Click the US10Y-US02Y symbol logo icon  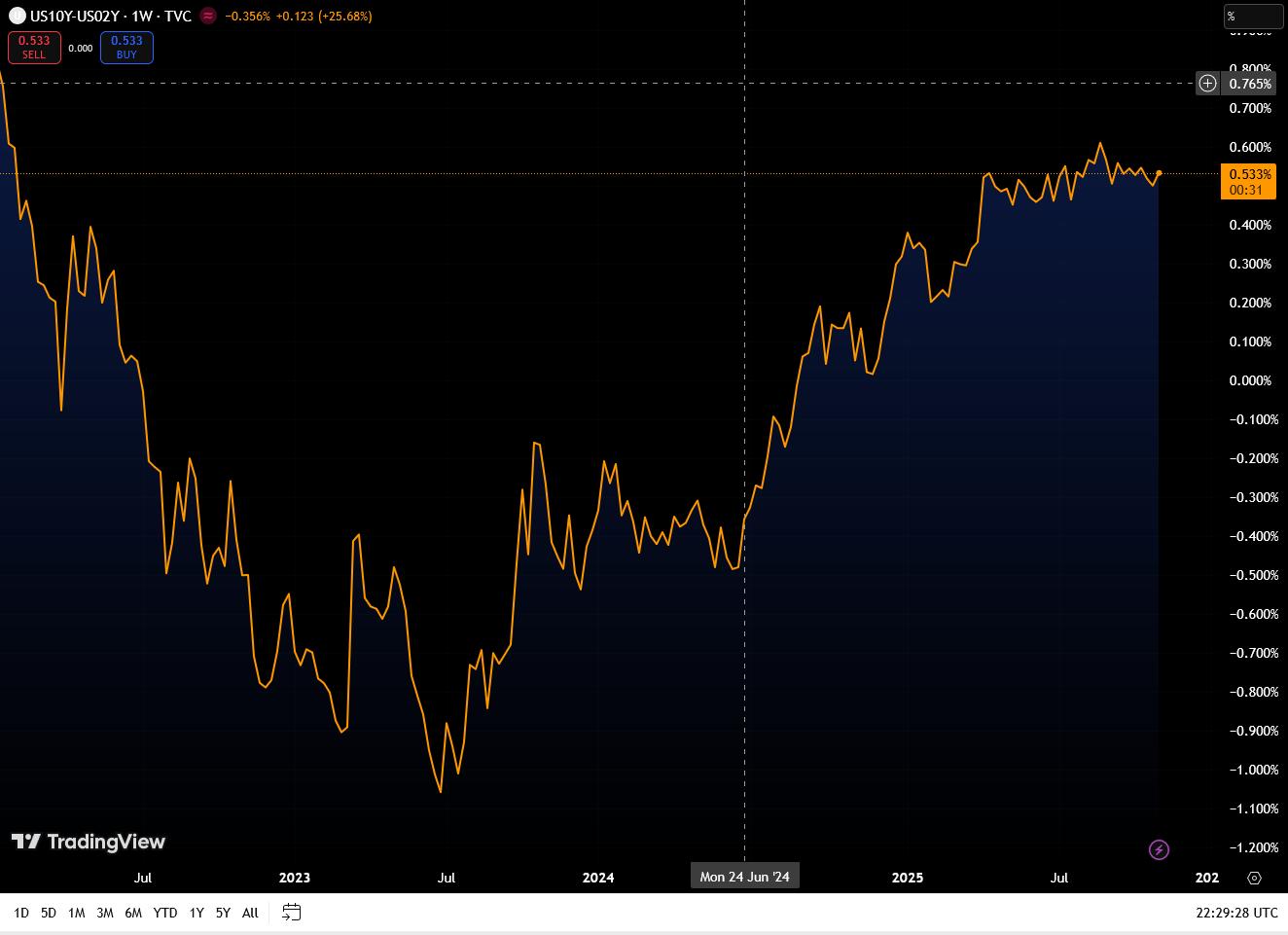[17, 17]
